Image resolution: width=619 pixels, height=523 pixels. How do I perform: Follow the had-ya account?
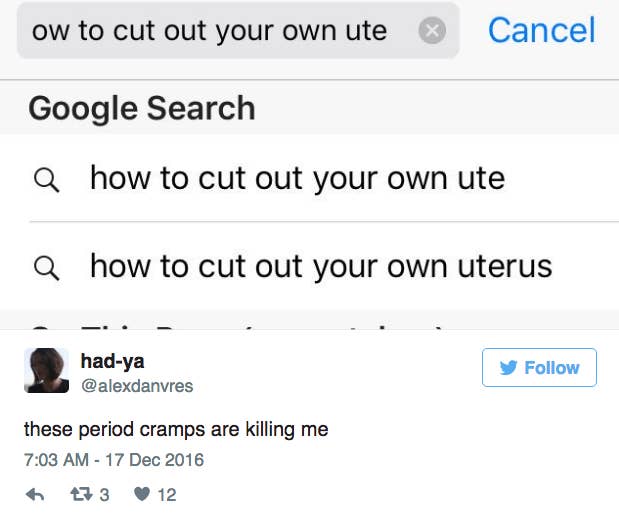click(539, 367)
